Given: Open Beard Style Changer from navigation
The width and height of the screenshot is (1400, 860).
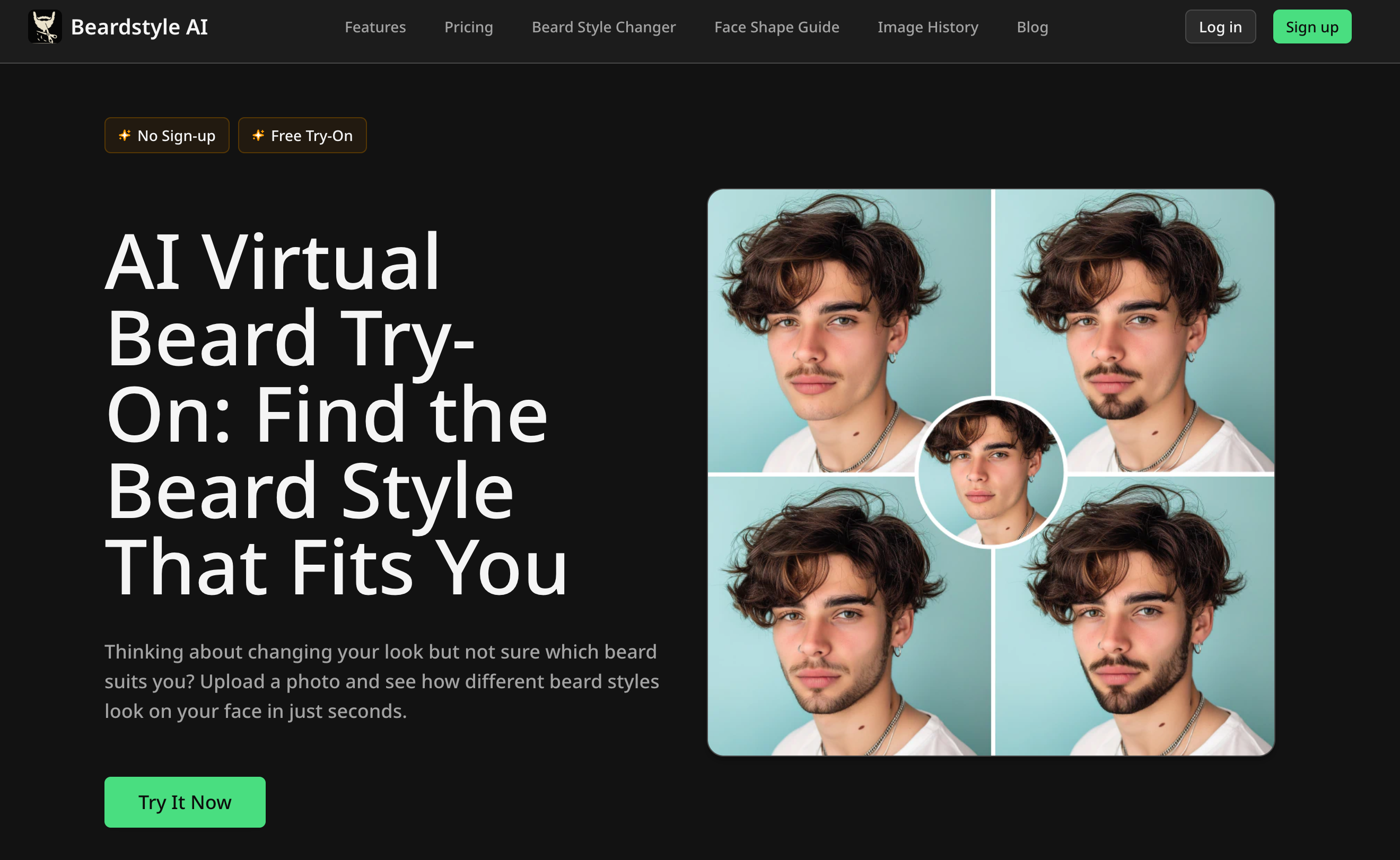Looking at the screenshot, I should point(603,27).
